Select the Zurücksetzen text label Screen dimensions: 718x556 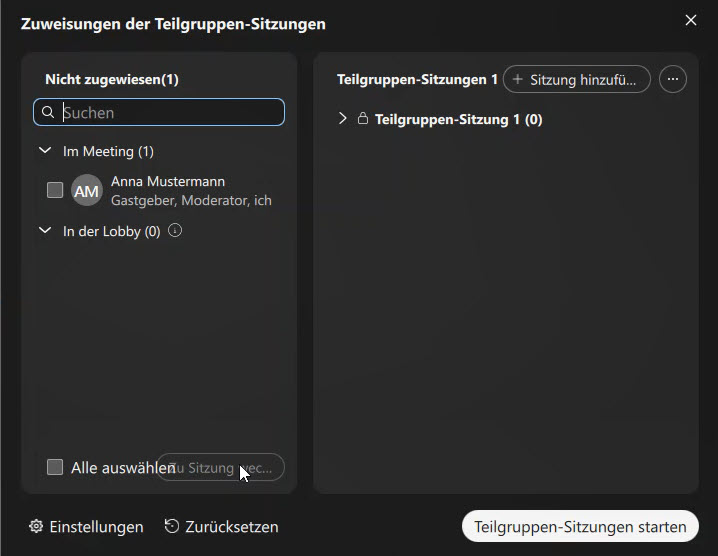tap(232, 527)
